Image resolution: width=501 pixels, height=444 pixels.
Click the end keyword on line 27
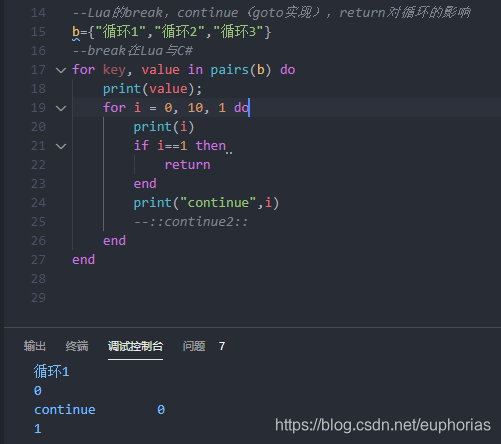[84, 260]
